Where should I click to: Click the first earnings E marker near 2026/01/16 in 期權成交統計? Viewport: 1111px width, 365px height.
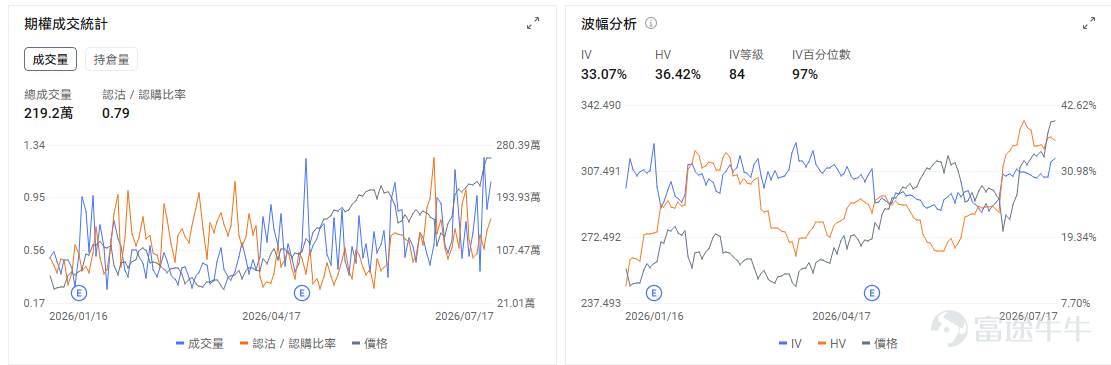[79, 292]
